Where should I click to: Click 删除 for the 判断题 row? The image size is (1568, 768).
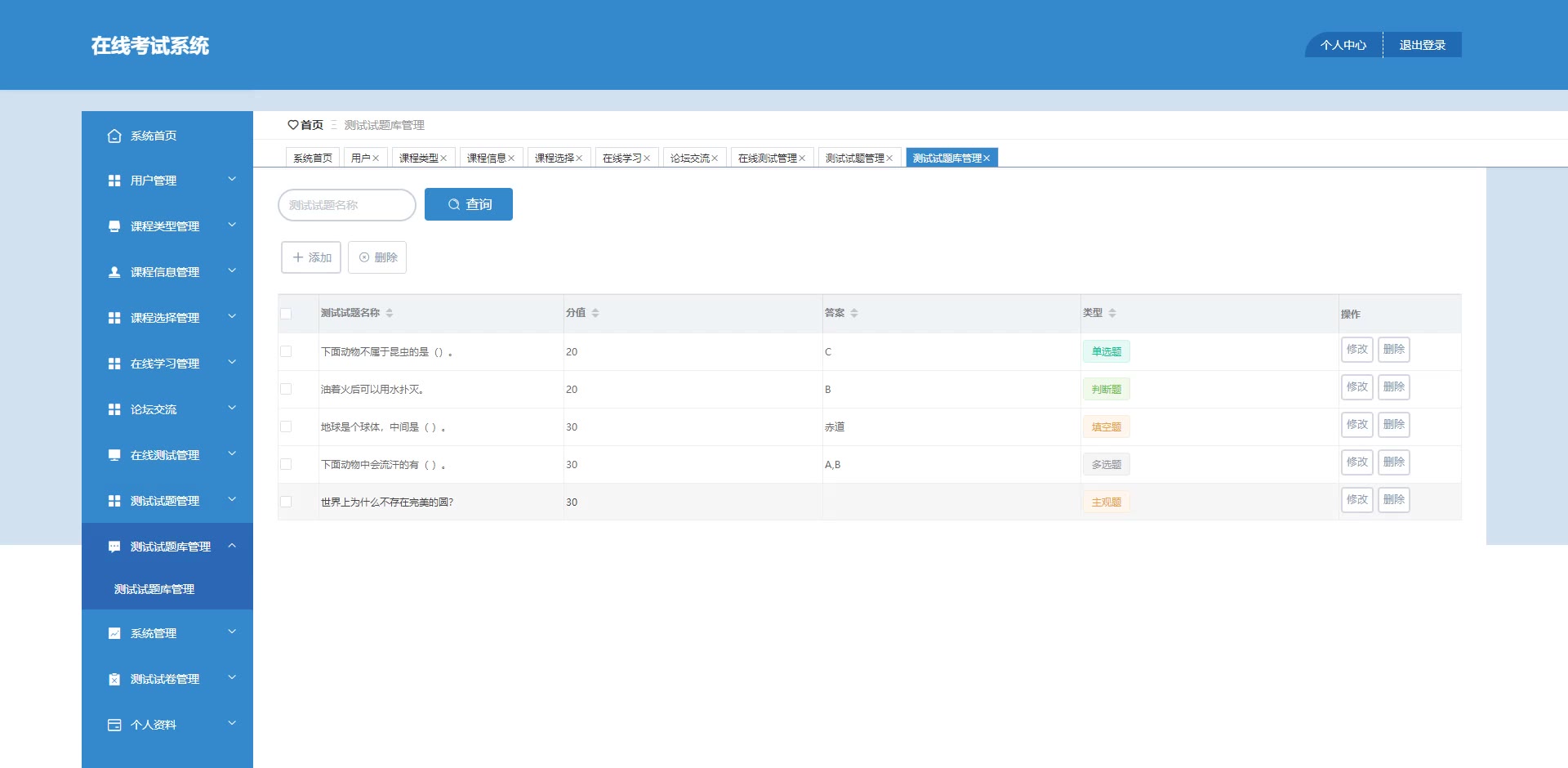[1394, 387]
